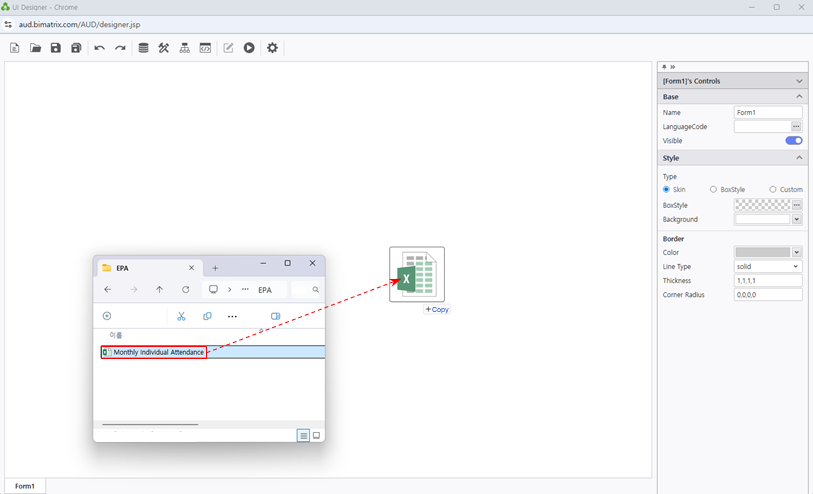Open the Line Type dropdown
This screenshot has width=813, height=494.
[768, 267]
